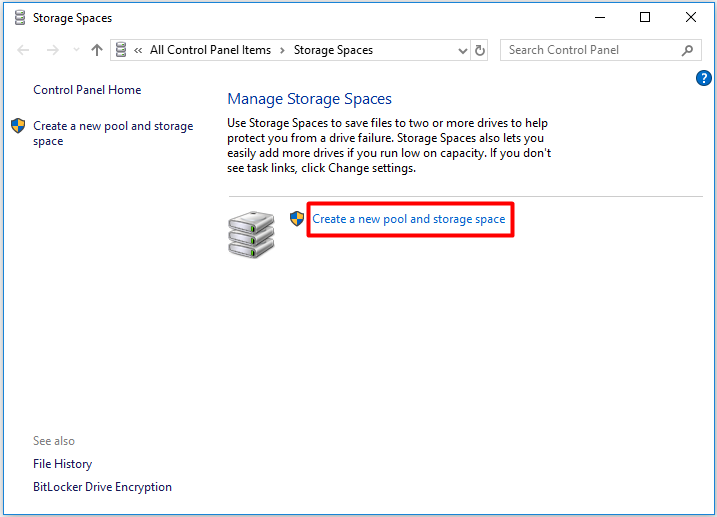Select All Control Panel Items breadcrumb
Screen dimensions: 717x517
click(210, 50)
